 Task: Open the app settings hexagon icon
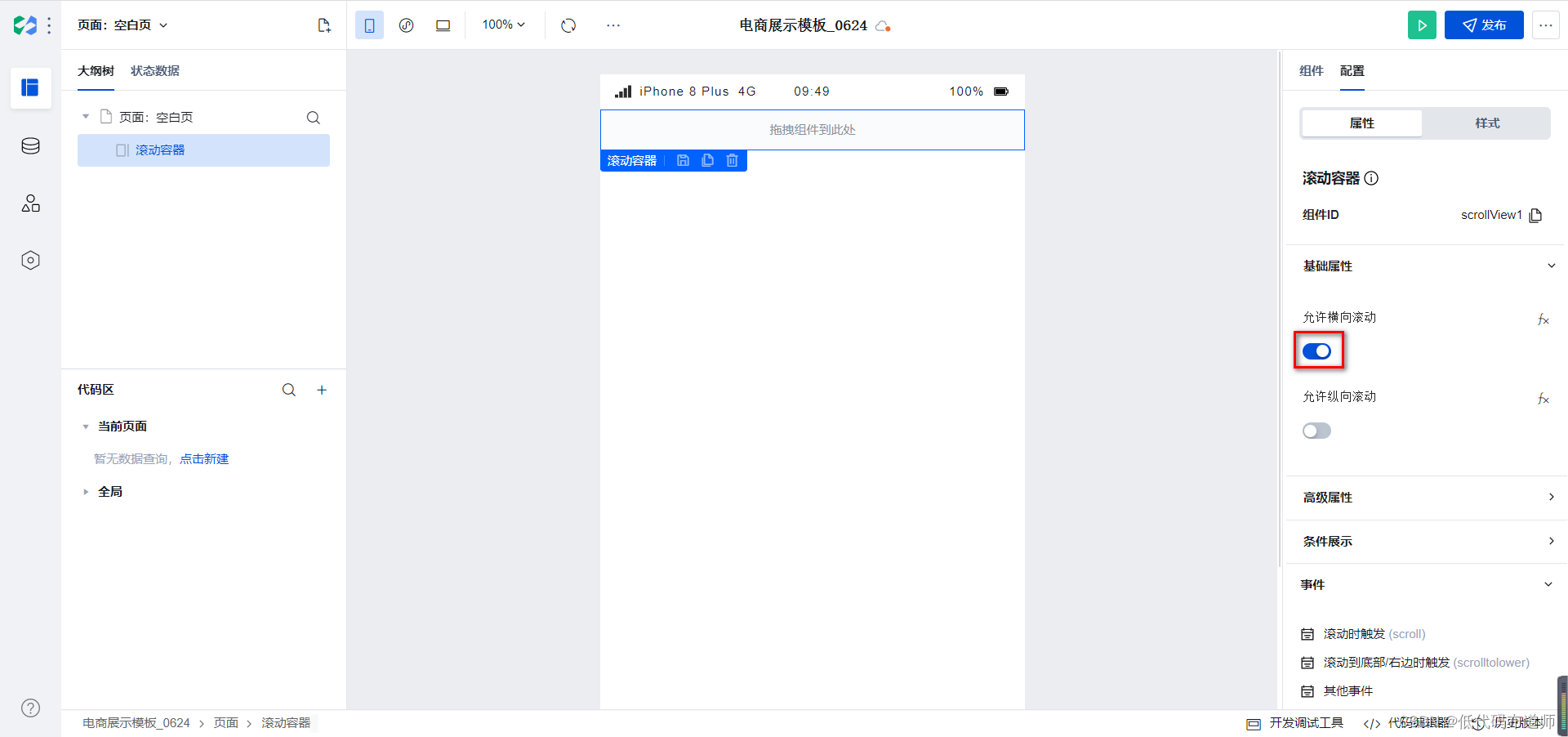[x=31, y=261]
